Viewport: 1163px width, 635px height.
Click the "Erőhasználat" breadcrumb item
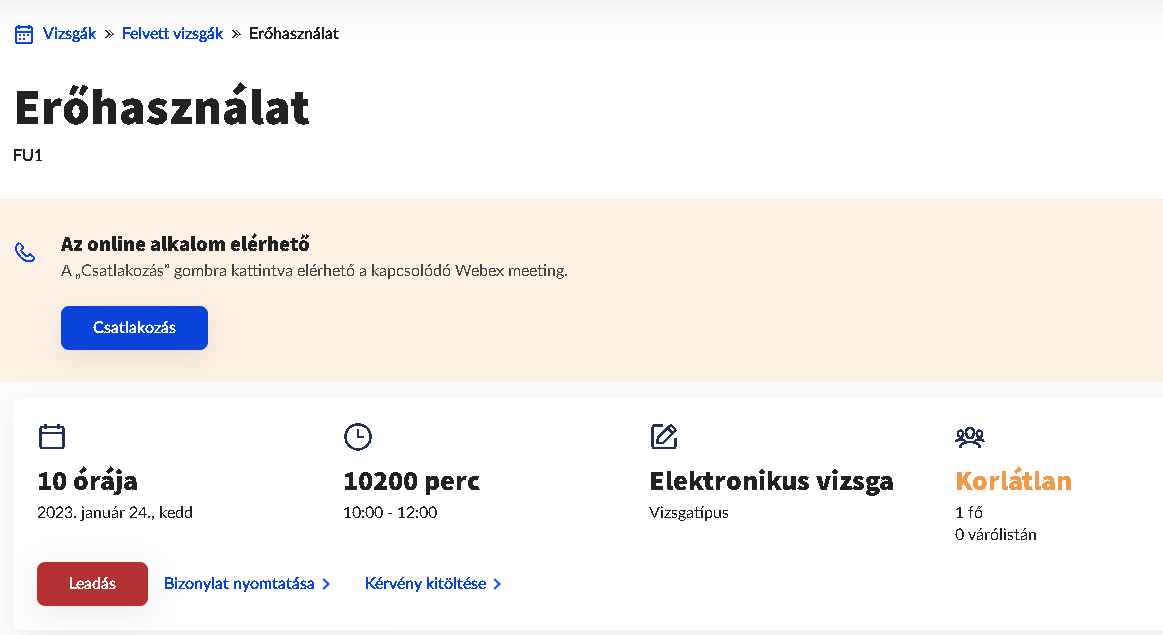point(294,34)
